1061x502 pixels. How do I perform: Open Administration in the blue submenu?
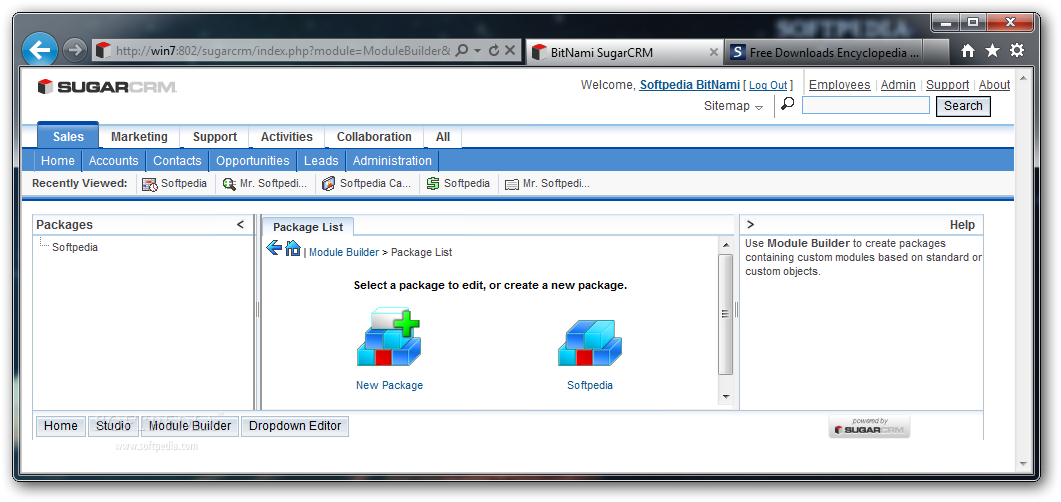click(392, 160)
